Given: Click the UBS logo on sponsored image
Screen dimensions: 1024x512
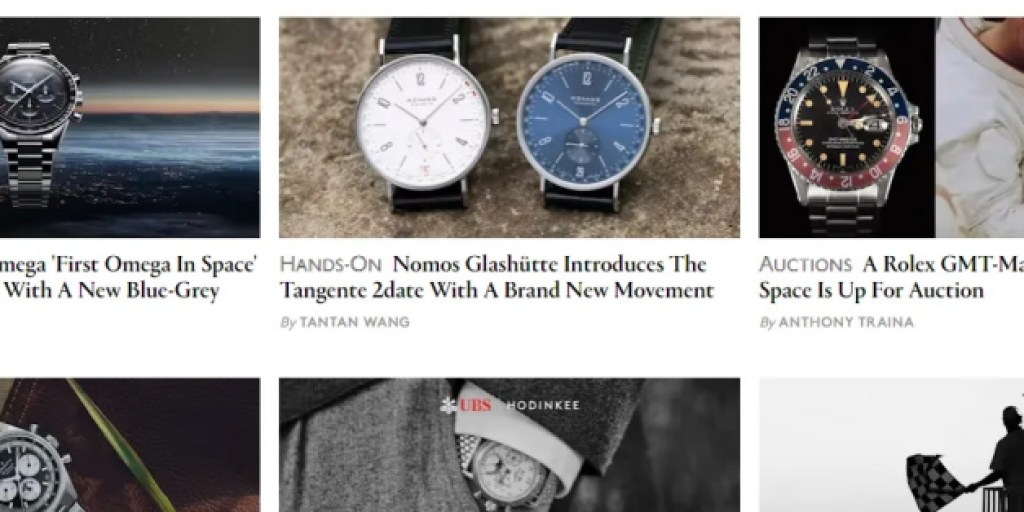Looking at the screenshot, I should (466, 405).
